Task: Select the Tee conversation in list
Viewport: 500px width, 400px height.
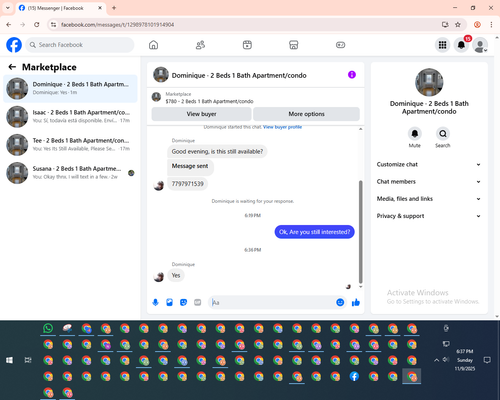Action: [70, 145]
